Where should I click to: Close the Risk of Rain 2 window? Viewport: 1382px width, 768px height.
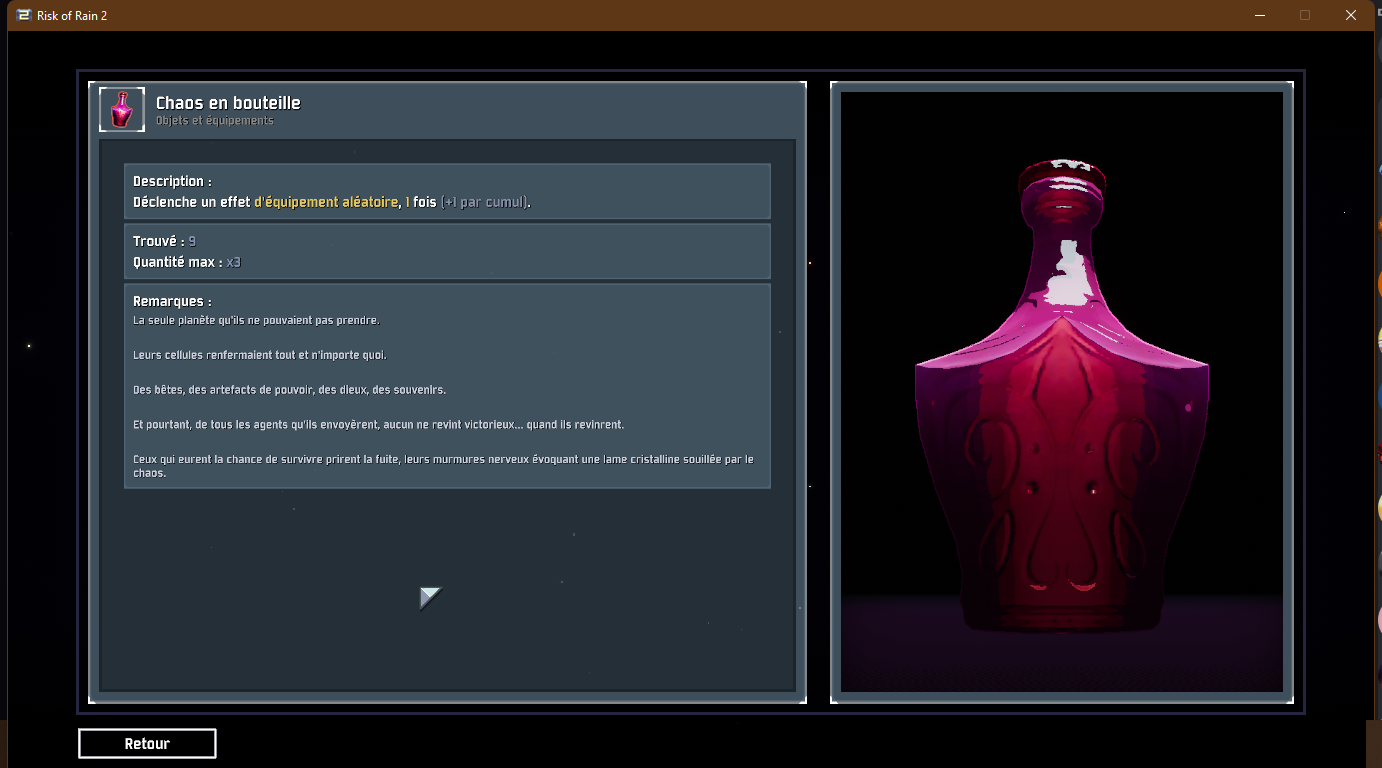point(1351,15)
